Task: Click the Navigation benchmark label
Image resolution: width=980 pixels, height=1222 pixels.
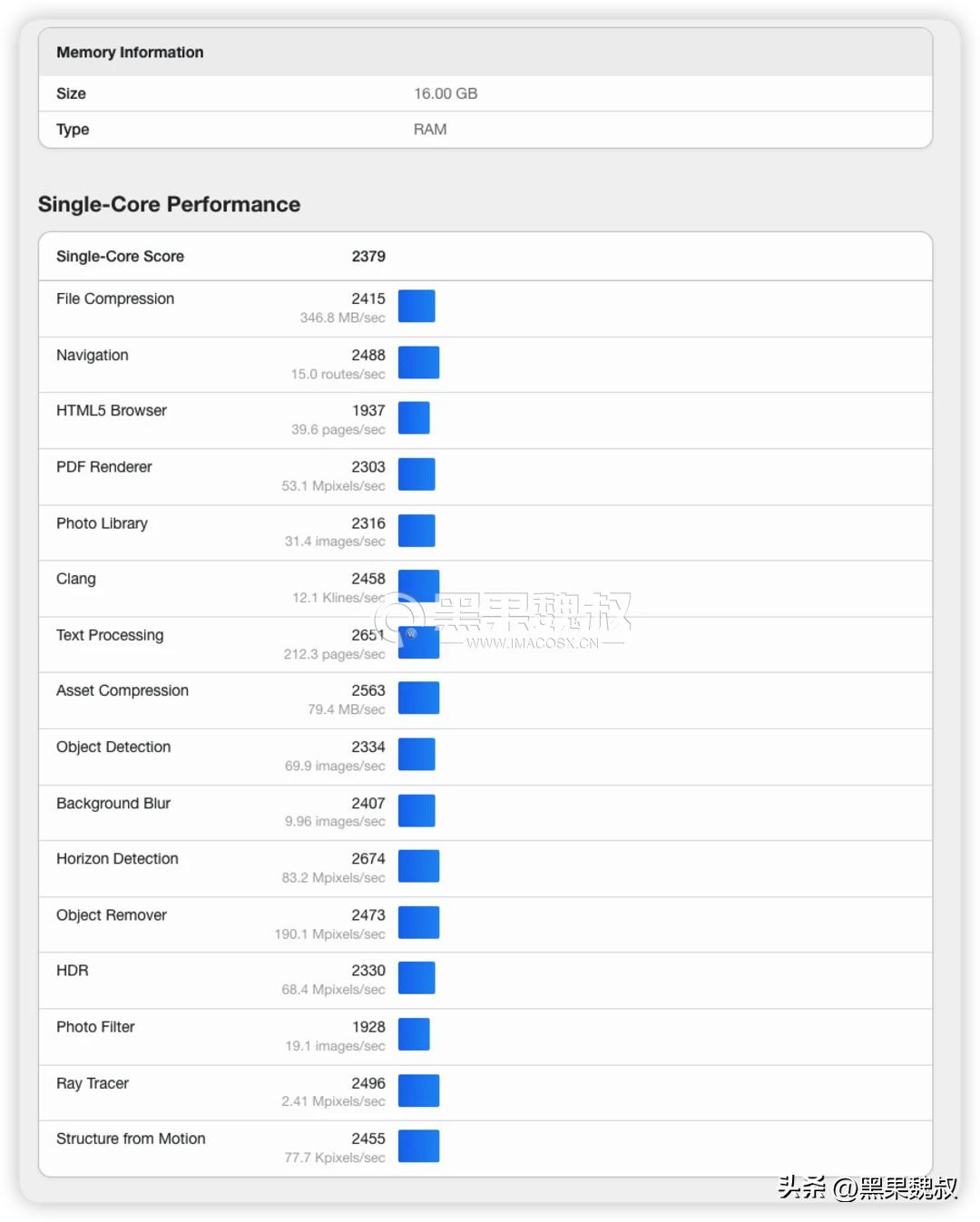Action: [x=93, y=356]
